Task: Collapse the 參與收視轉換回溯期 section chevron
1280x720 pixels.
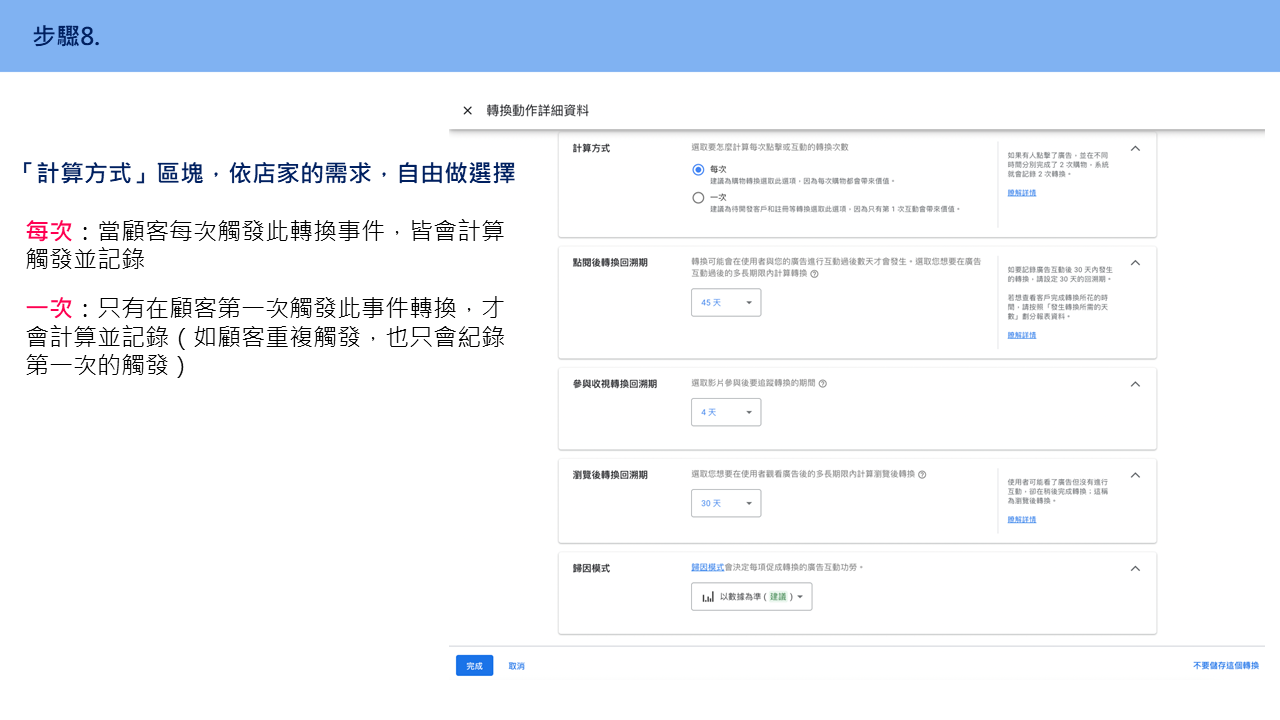Action: (x=1135, y=384)
